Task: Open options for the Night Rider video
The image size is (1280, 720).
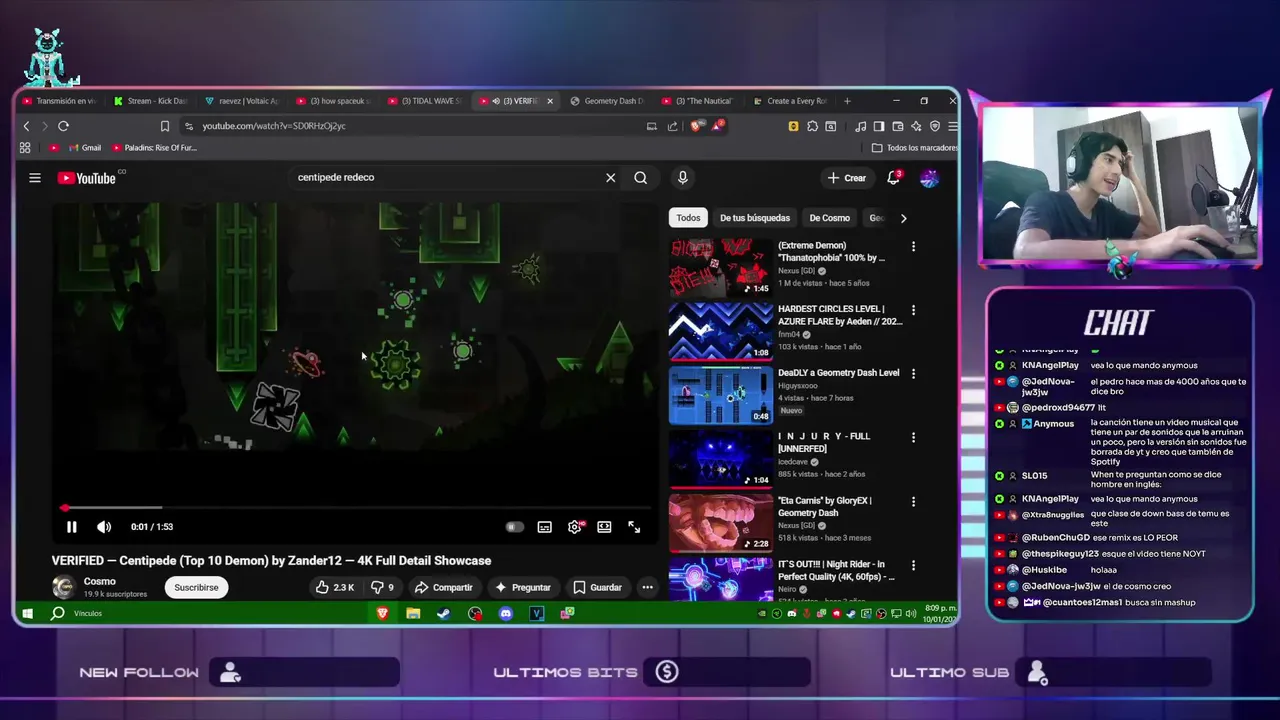Action: click(913, 565)
